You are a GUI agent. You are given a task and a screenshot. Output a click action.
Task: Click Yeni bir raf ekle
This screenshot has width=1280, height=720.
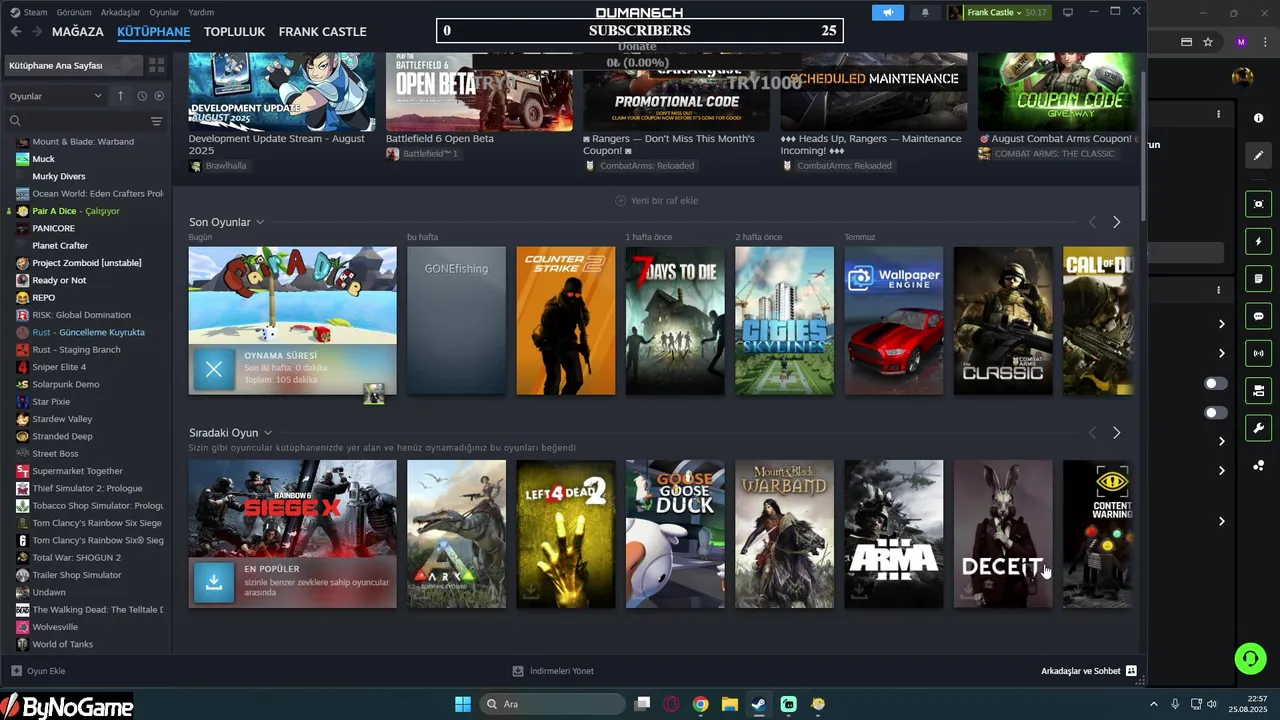[x=656, y=200]
